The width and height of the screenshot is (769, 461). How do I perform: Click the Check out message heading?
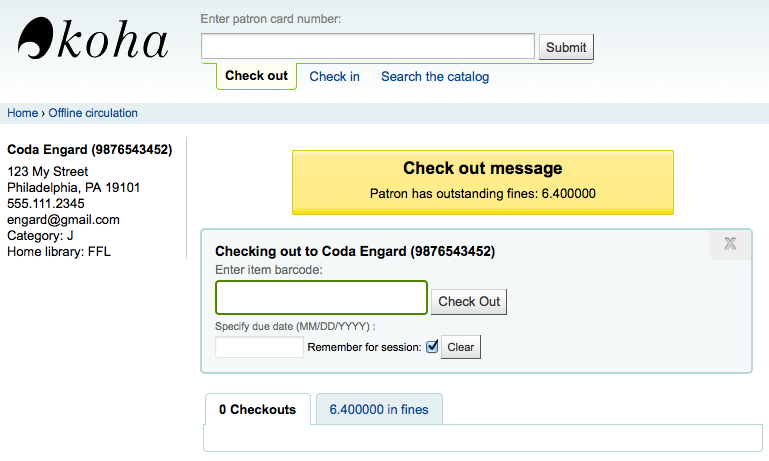pyautogui.click(x=482, y=168)
